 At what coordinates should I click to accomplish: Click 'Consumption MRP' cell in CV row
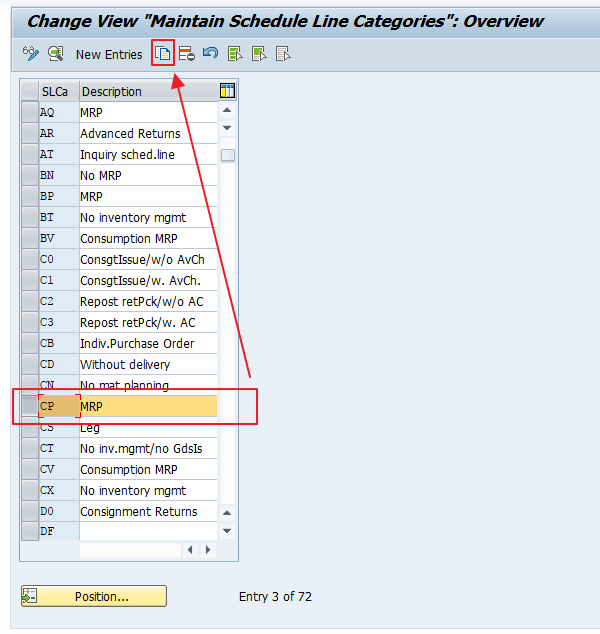pyautogui.click(x=148, y=469)
